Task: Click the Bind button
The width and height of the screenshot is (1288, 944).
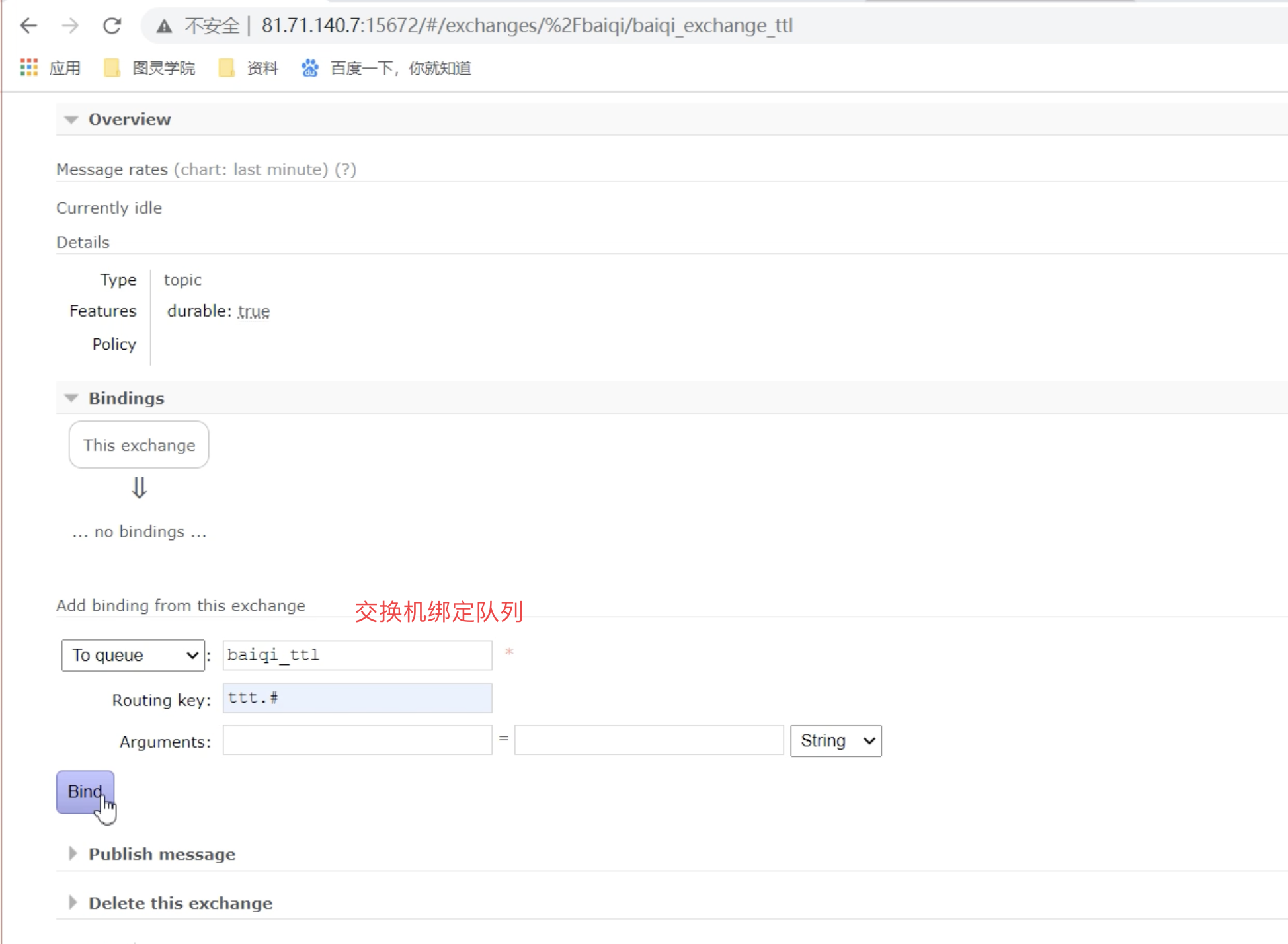Action: [x=84, y=791]
